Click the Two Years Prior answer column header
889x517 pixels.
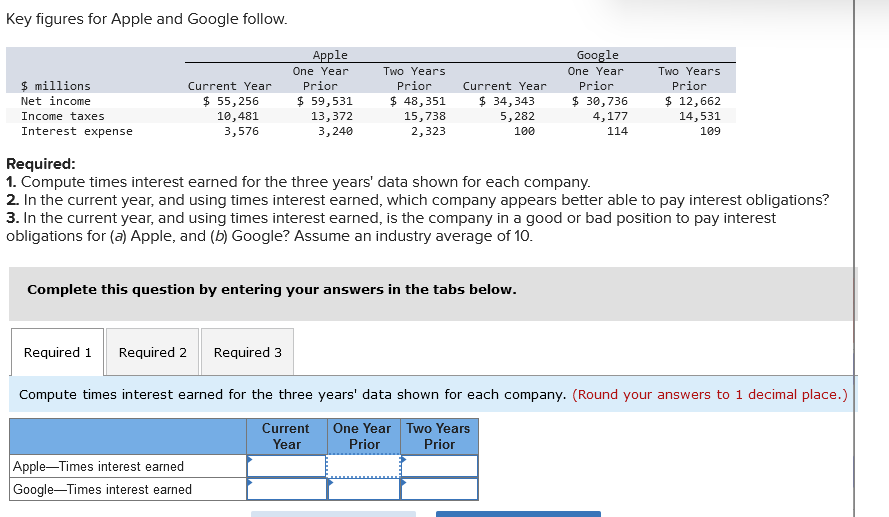[x=439, y=437]
